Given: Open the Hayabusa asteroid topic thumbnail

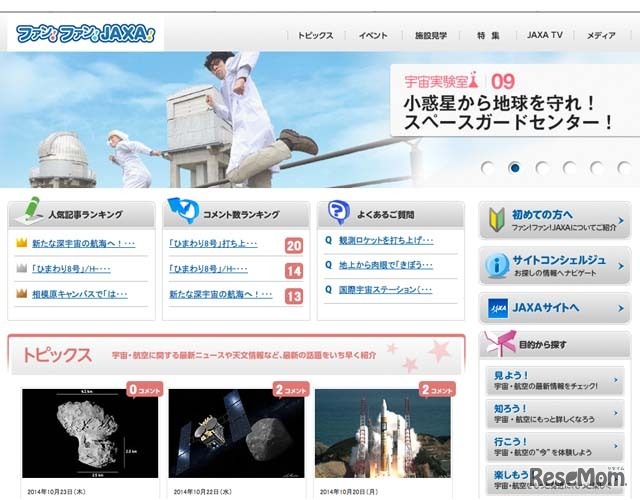Looking at the screenshot, I should [x=236, y=433].
